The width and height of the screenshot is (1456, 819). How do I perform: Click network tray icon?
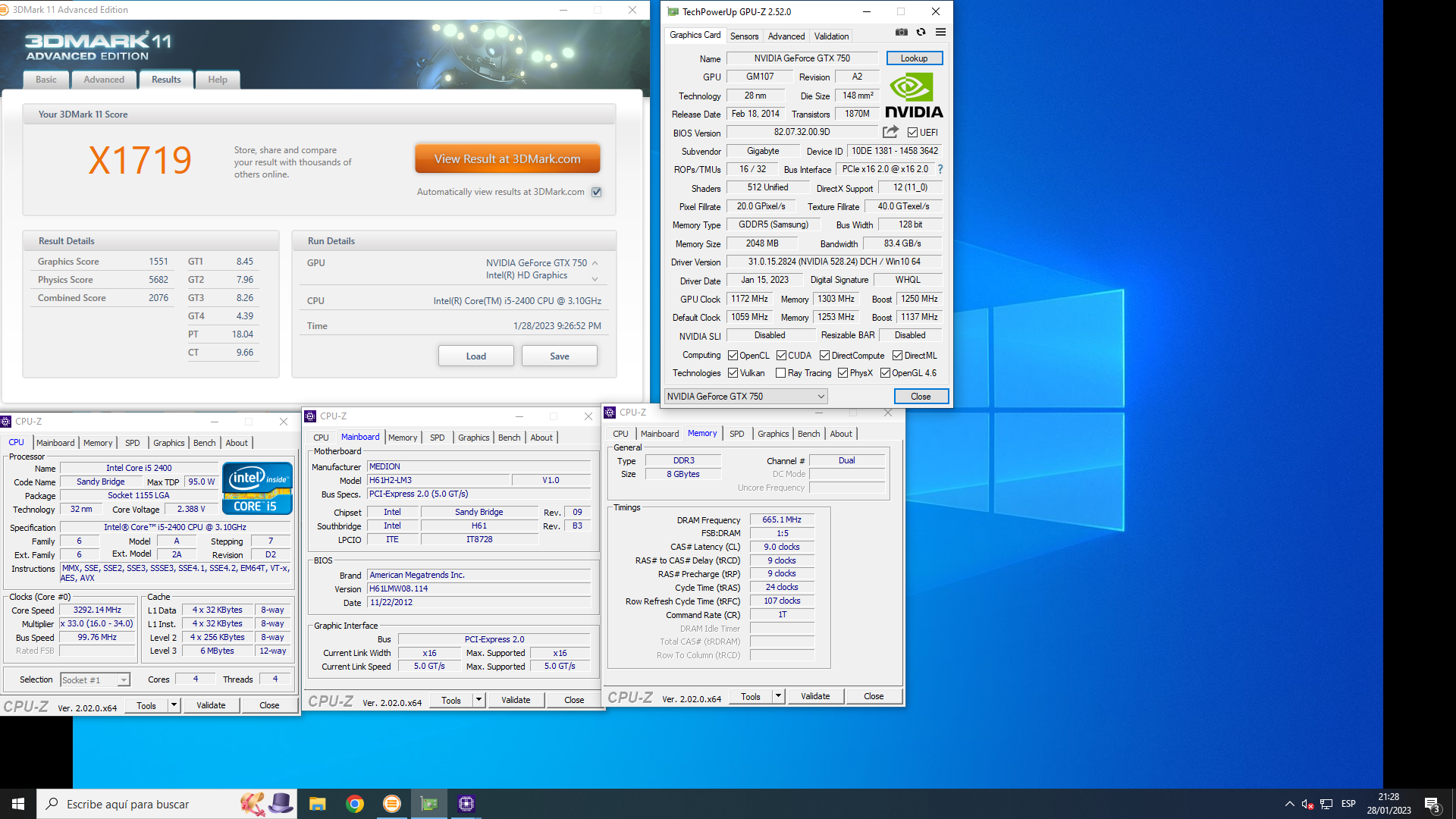1326,804
